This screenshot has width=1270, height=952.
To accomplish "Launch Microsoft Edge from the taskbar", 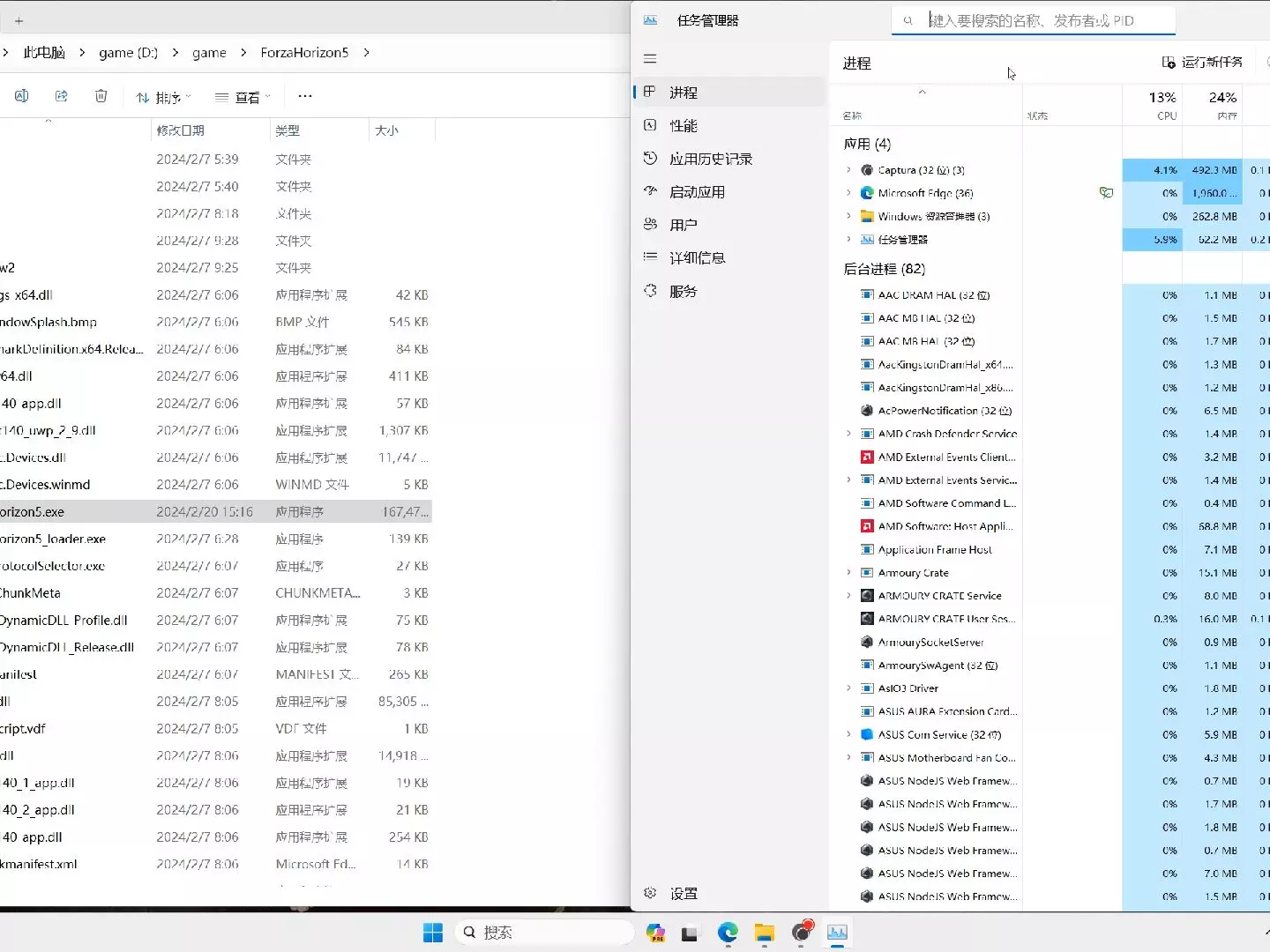I will pyautogui.click(x=728, y=933).
